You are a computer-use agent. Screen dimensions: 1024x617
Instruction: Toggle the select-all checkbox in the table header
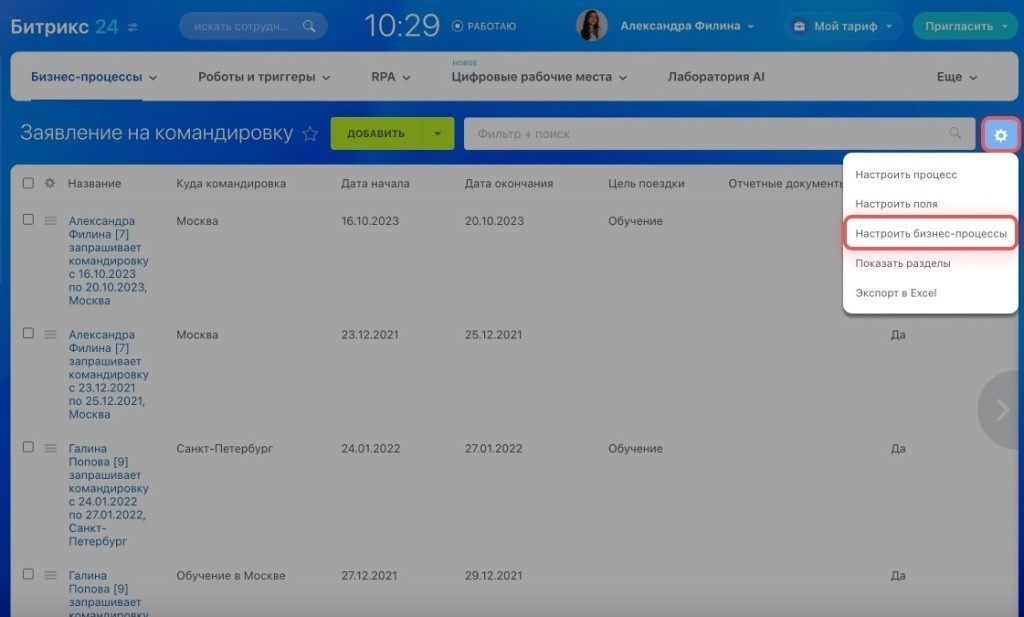[28, 183]
